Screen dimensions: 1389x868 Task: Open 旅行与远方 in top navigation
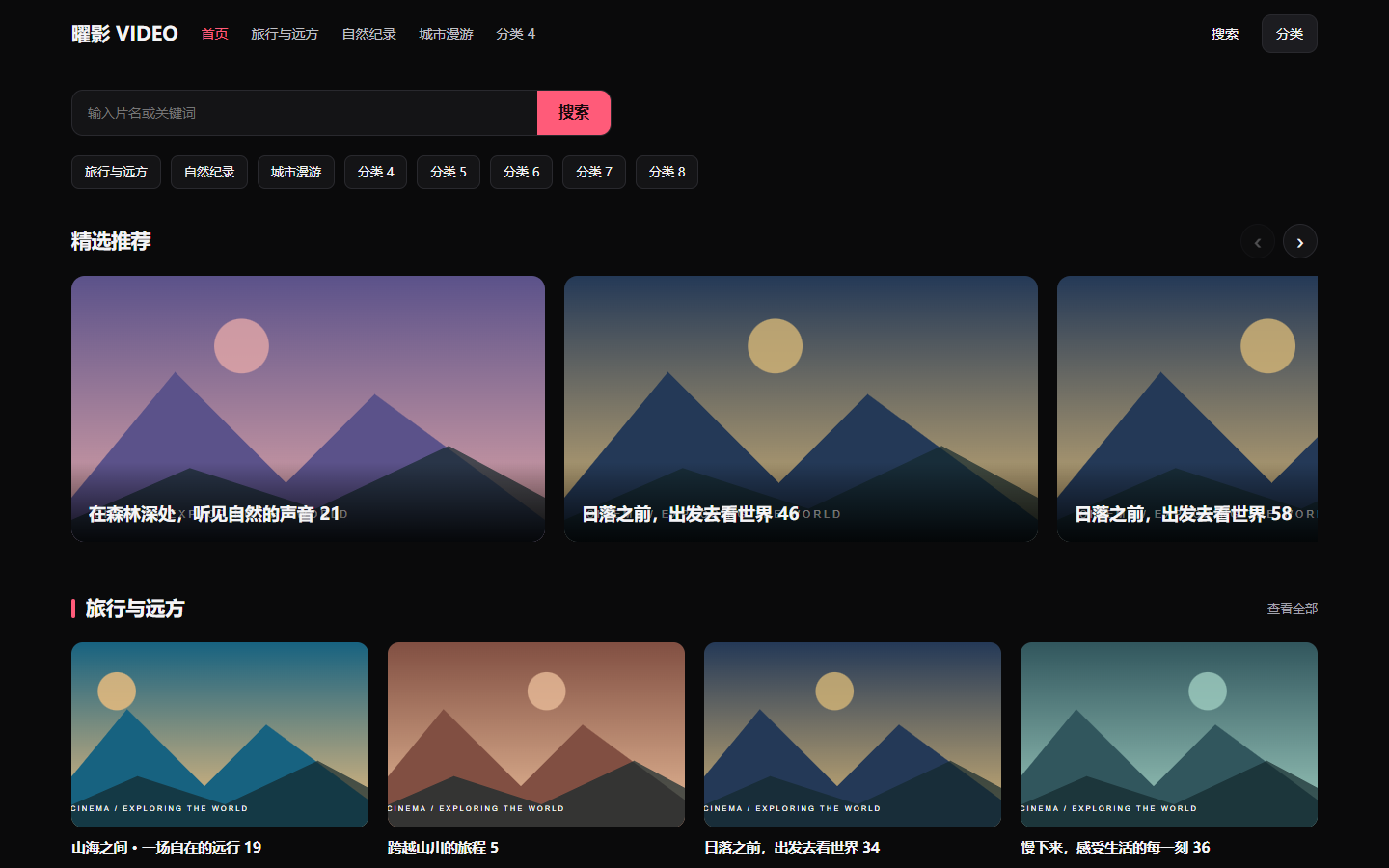pyautogui.click(x=285, y=34)
